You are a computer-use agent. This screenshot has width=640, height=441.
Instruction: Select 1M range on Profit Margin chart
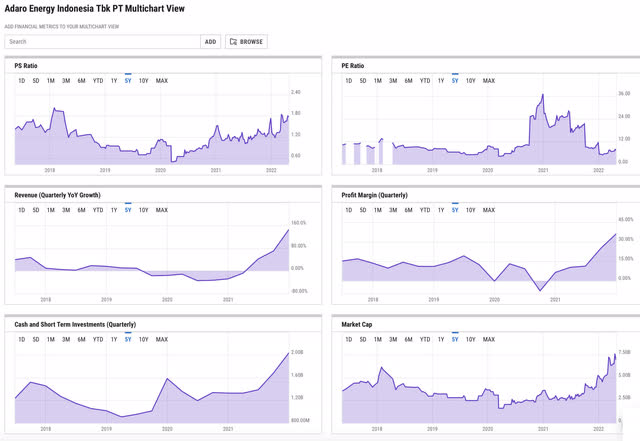point(378,210)
